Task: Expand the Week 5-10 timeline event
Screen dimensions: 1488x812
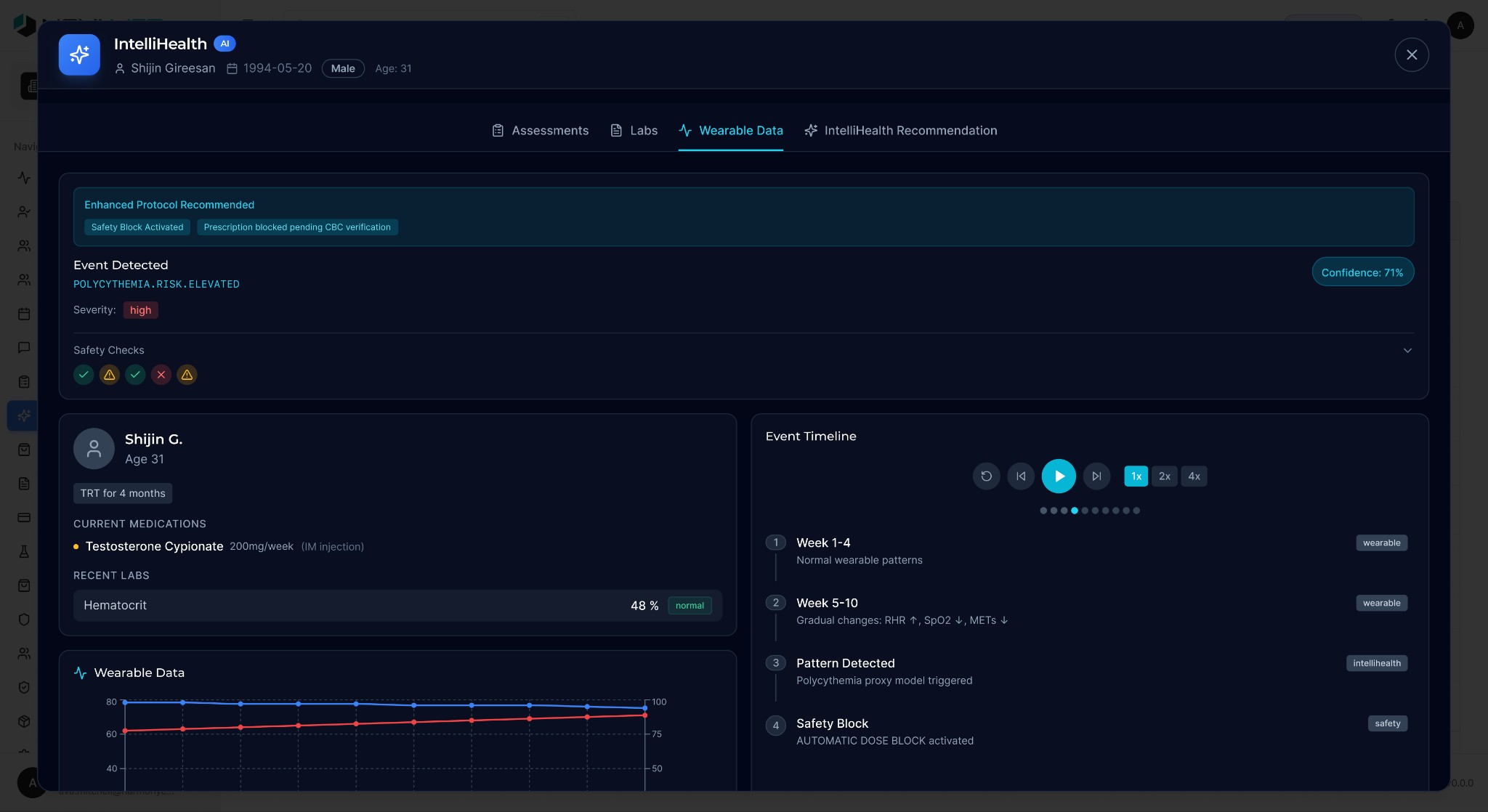Action: (x=827, y=603)
